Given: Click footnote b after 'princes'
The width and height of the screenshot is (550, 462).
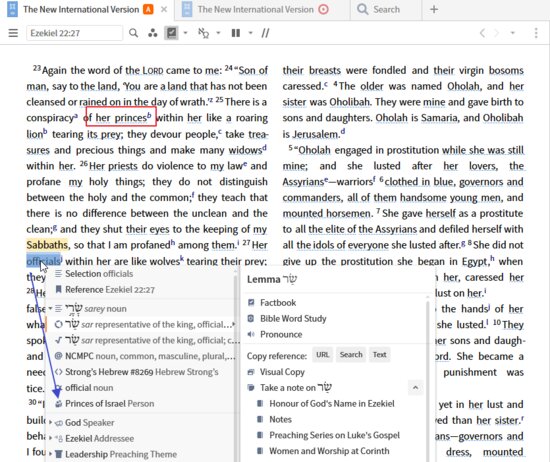Looking at the screenshot, I should (149, 115).
